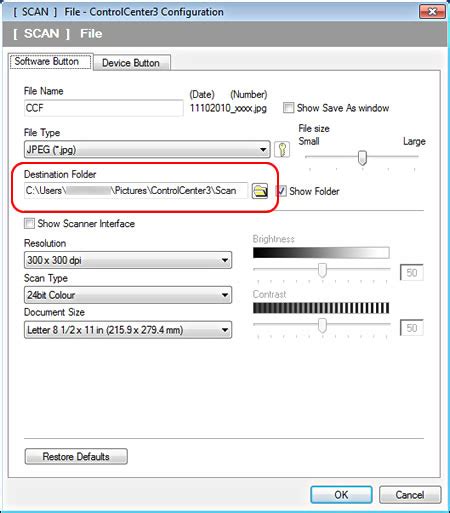Click the File size slider handle
Image resolution: width=450 pixels, height=513 pixels.
(362, 157)
